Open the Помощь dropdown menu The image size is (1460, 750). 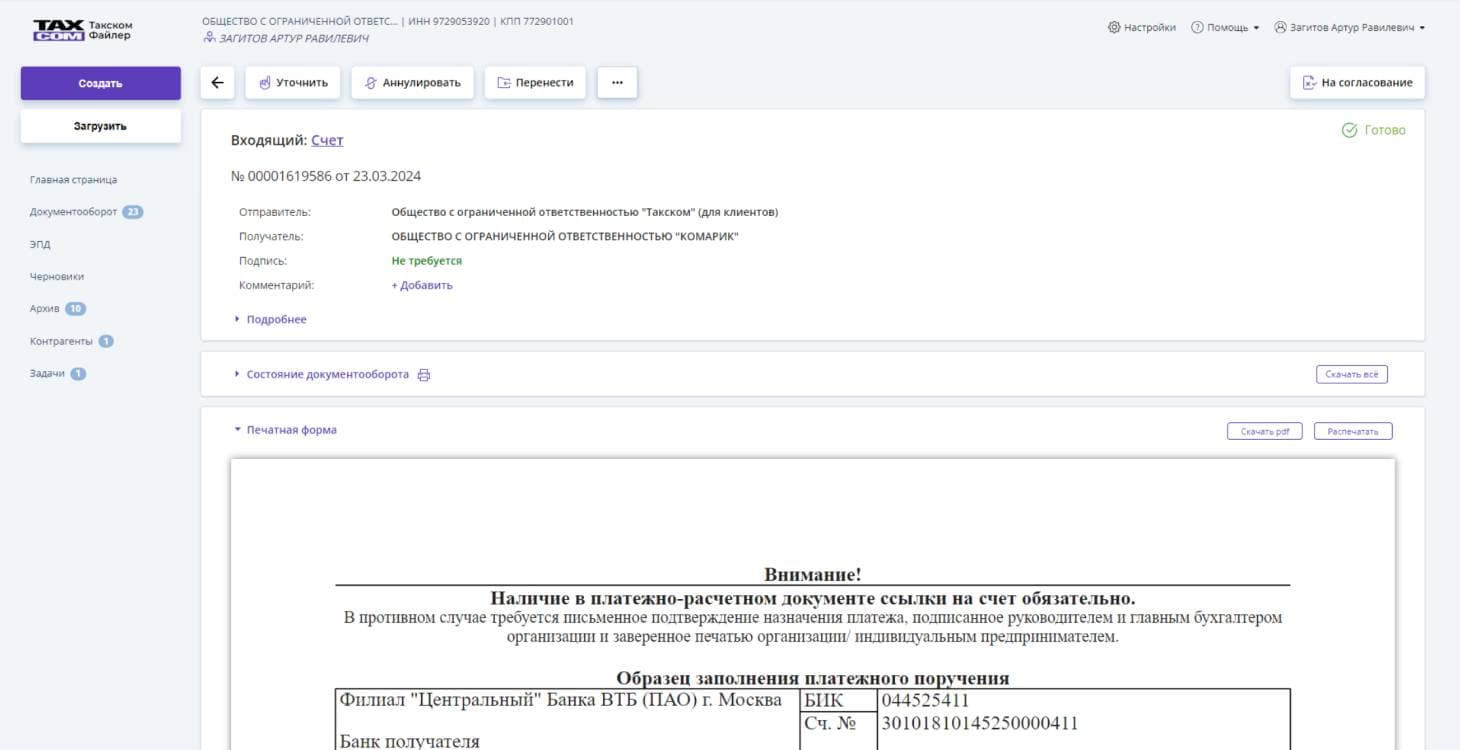coord(1225,28)
